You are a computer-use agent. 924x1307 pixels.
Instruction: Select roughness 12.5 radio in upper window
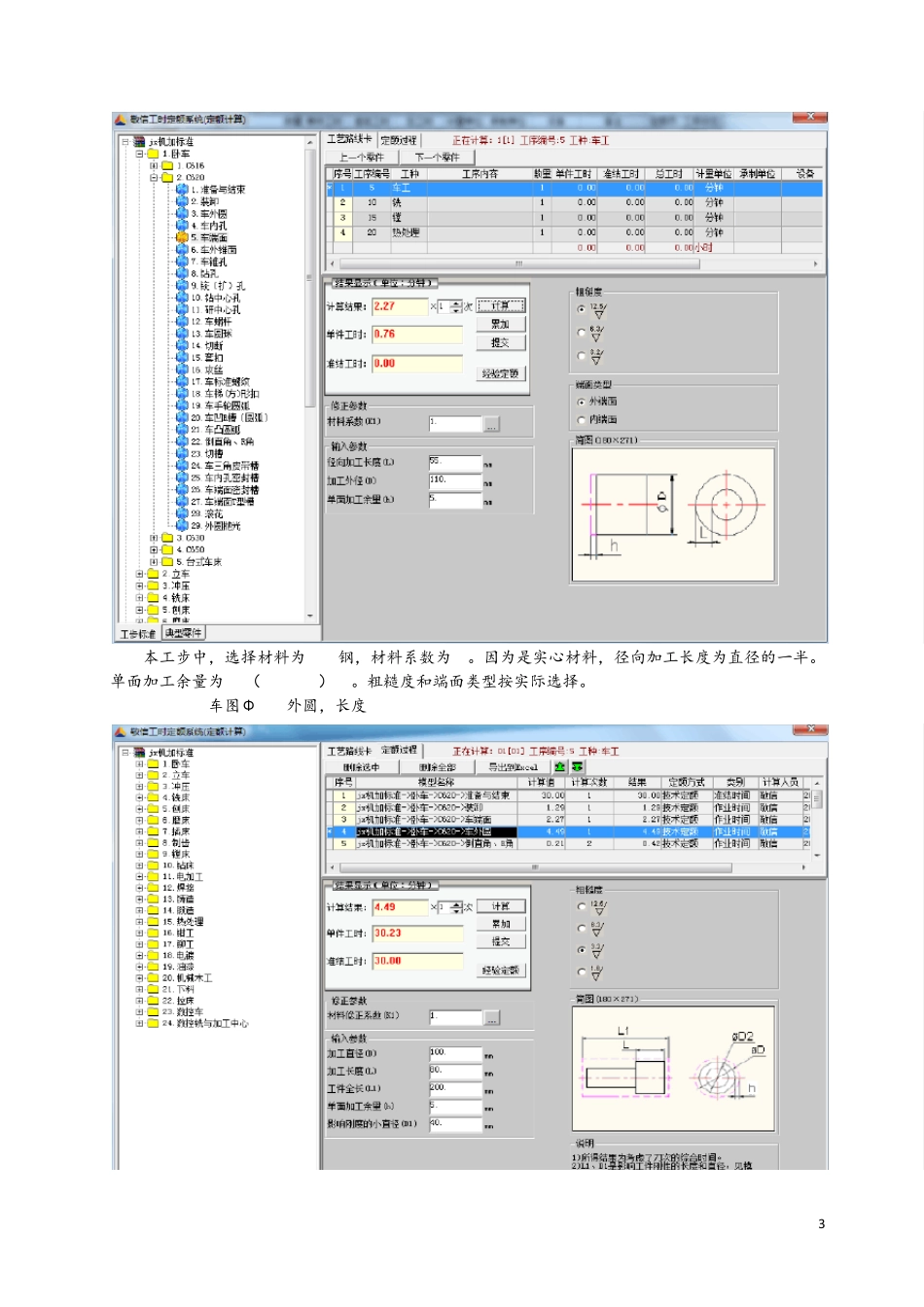(x=582, y=310)
